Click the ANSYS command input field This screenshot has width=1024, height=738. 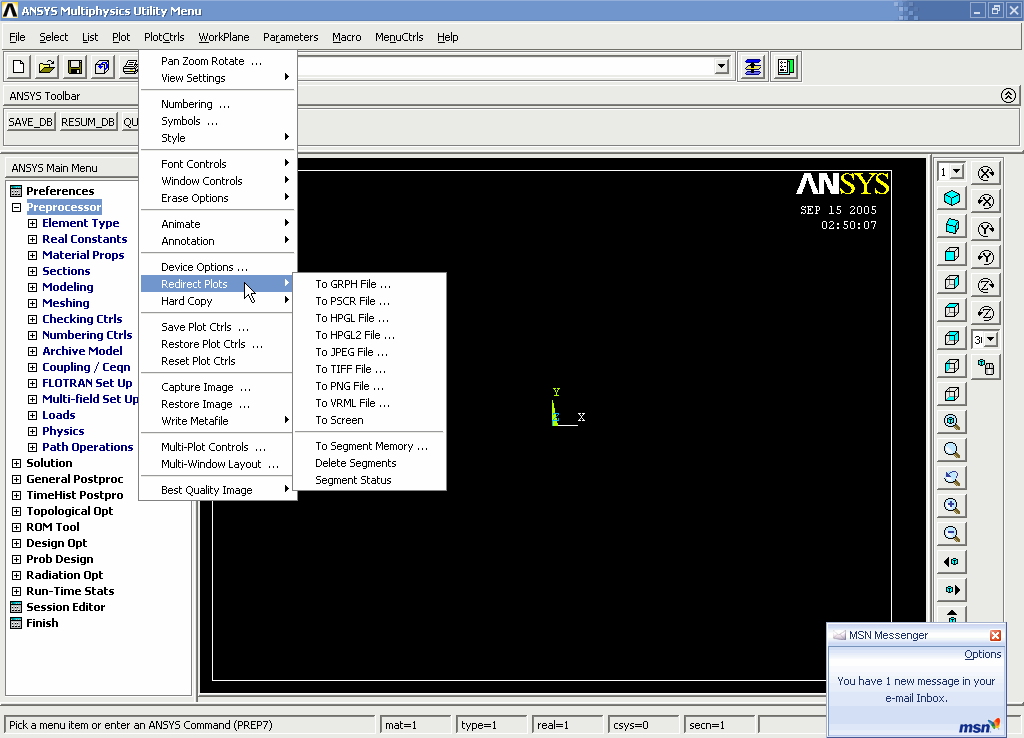[506, 66]
